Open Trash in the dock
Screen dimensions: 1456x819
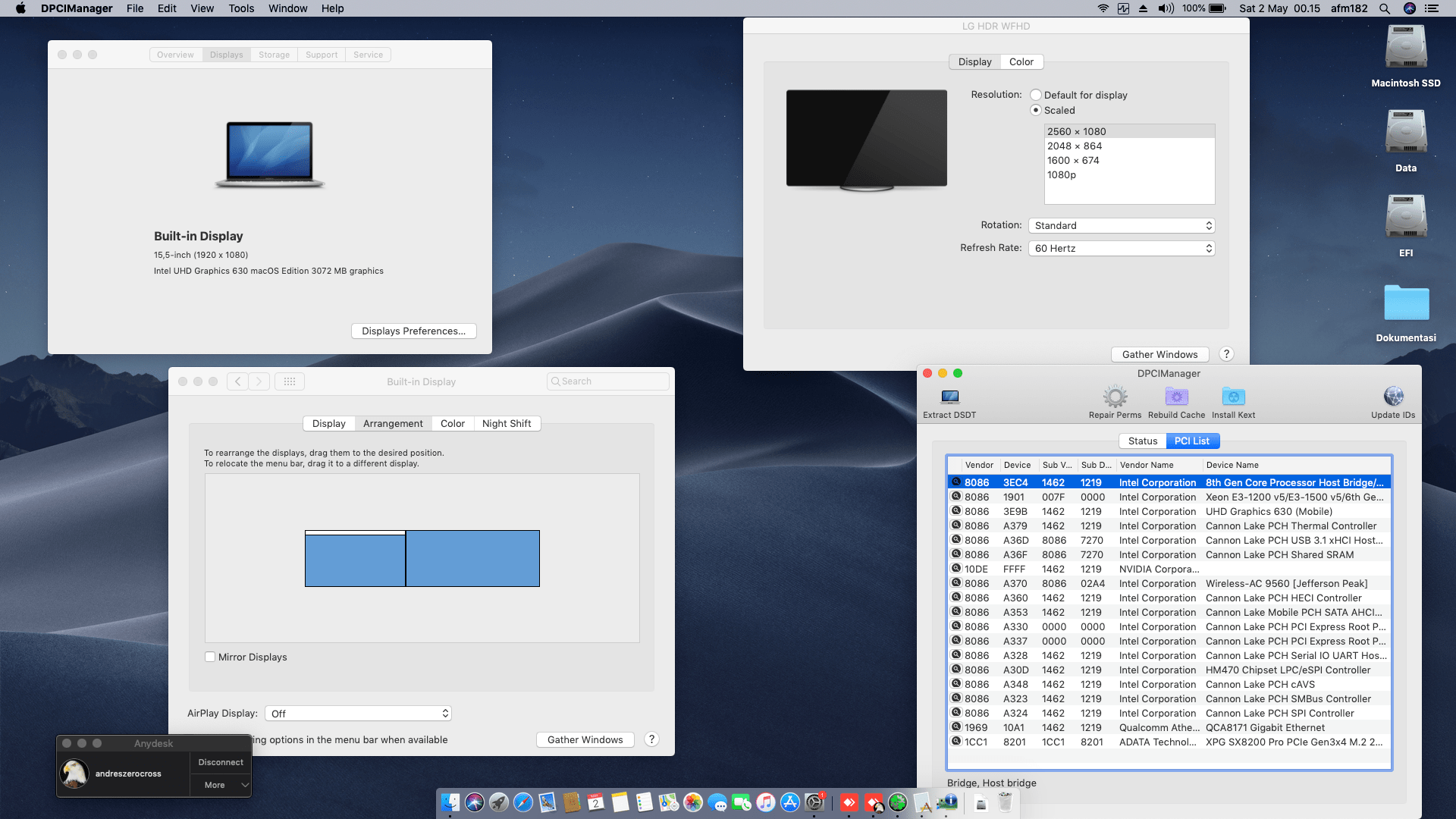tap(1006, 802)
